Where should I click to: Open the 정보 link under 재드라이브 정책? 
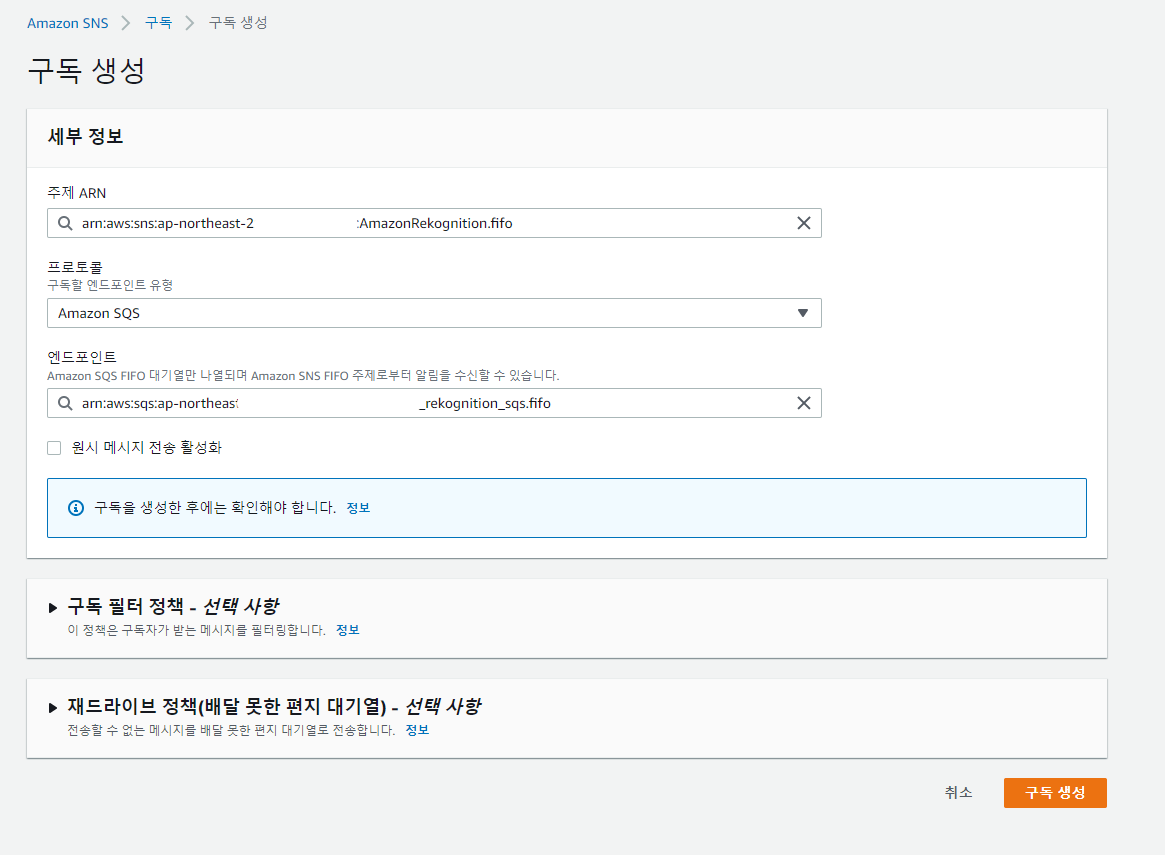click(x=417, y=730)
